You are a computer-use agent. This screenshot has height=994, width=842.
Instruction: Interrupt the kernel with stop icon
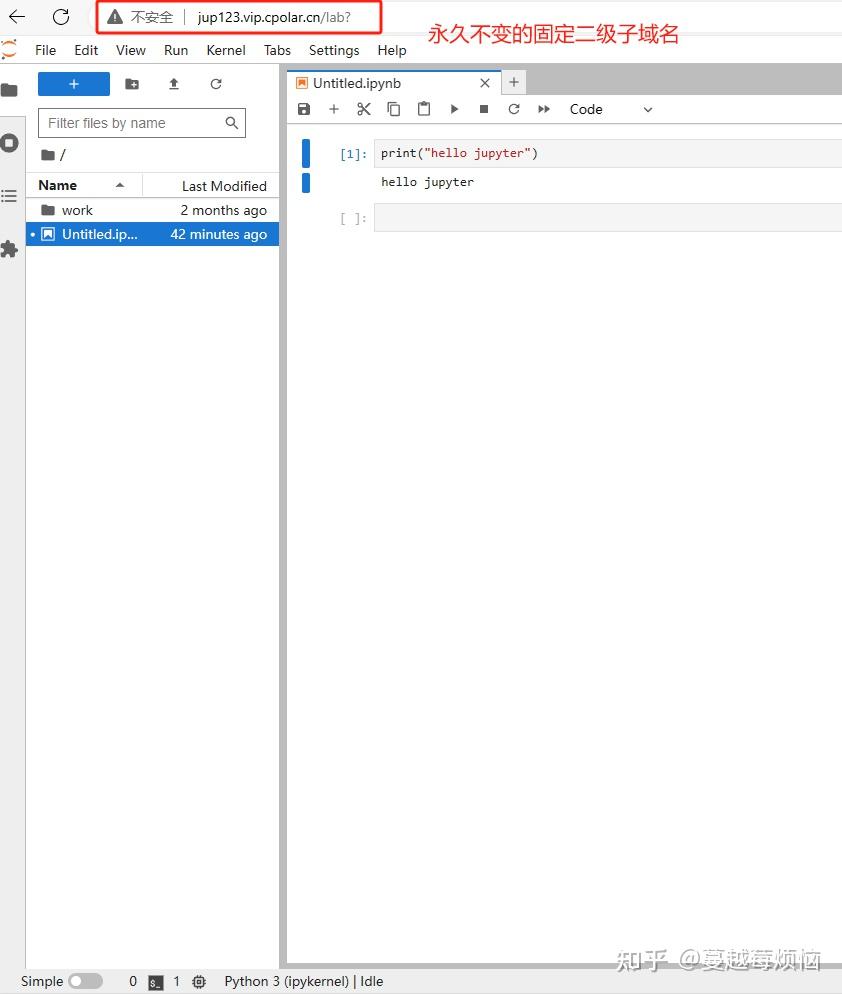coord(484,109)
